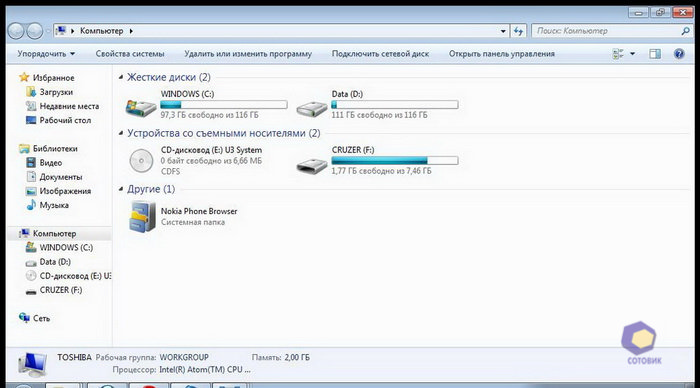Image resolution: width=700 pixels, height=388 pixels.
Task: Click the TOSHIBA computer icon in details pane
Action: (x=32, y=364)
